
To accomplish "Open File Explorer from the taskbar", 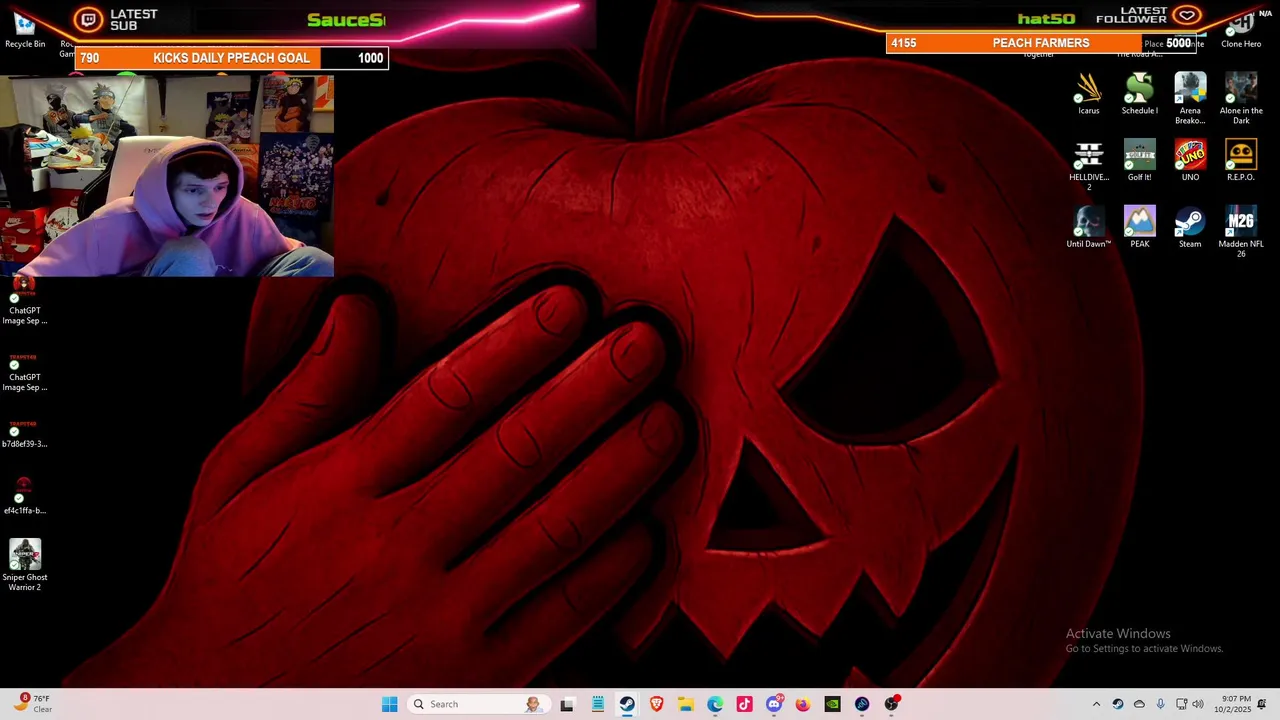I will click(685, 704).
